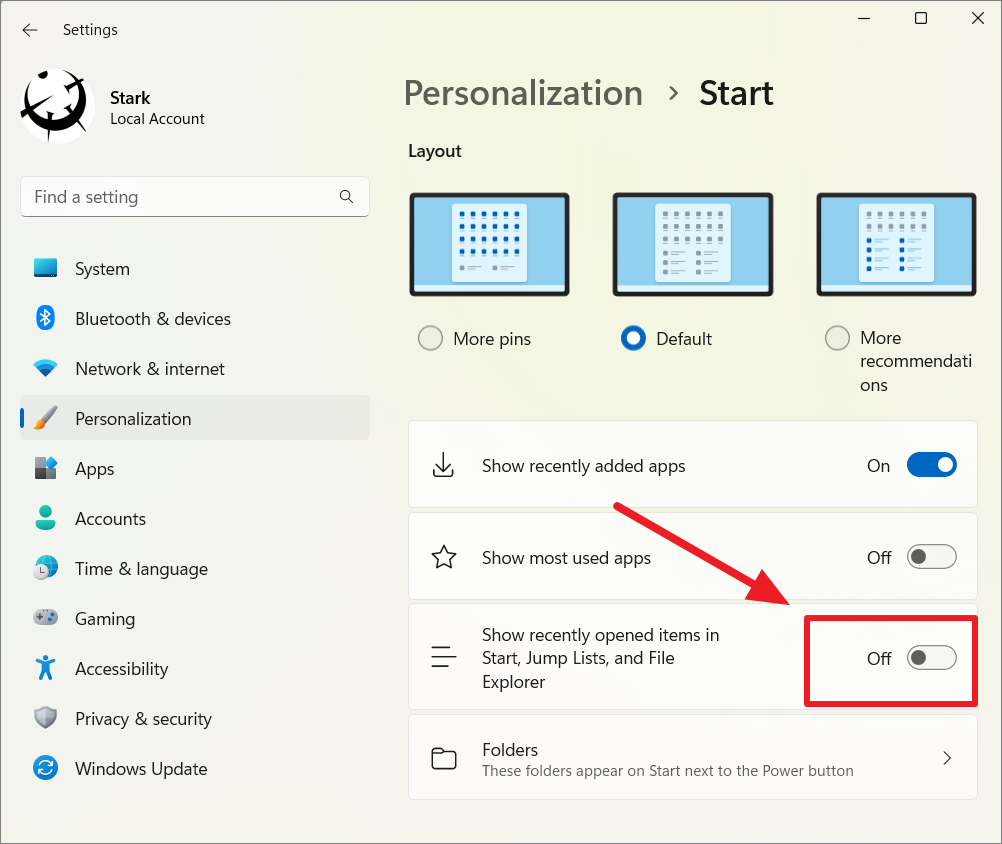The width and height of the screenshot is (1002, 844).
Task: Select the Windows Update icon
Action: coord(45,768)
